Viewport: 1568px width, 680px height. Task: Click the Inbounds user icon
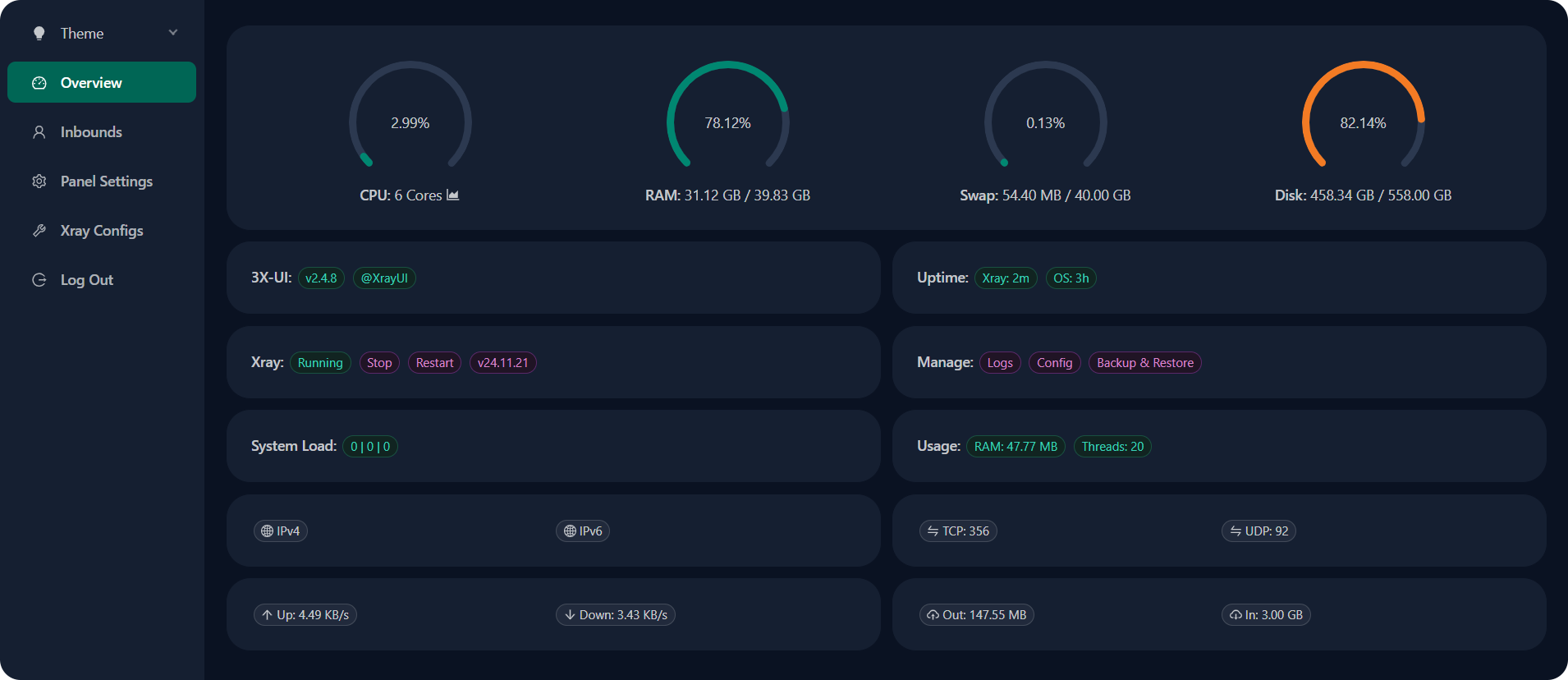pyautogui.click(x=39, y=132)
